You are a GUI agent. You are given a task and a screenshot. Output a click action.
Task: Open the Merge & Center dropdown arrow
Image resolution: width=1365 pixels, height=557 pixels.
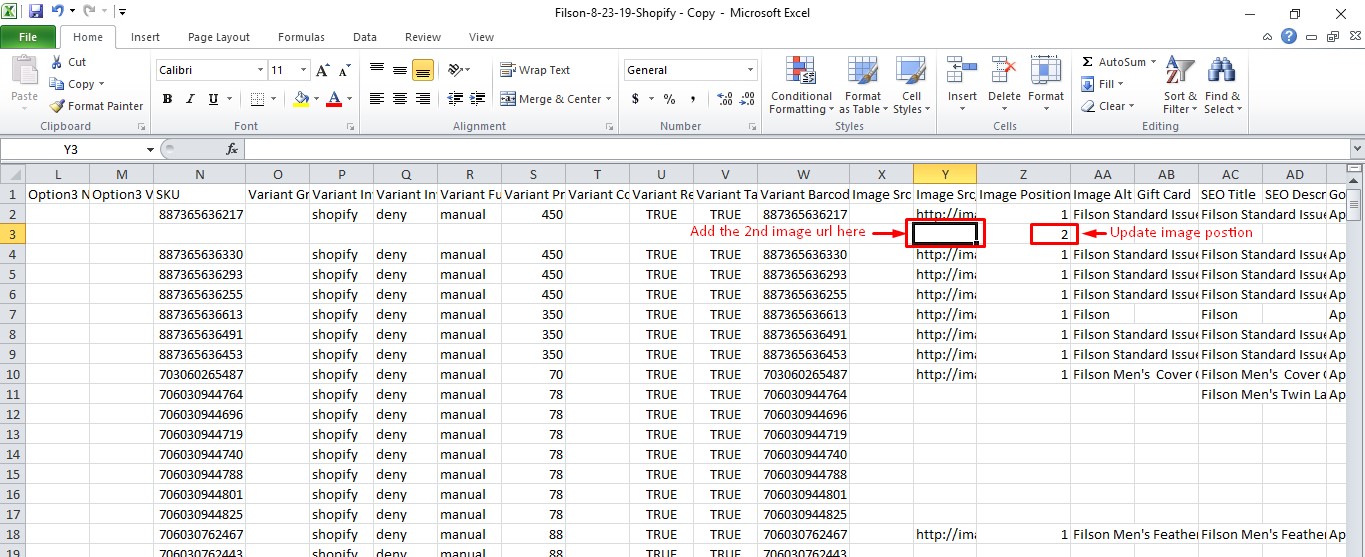click(609, 99)
